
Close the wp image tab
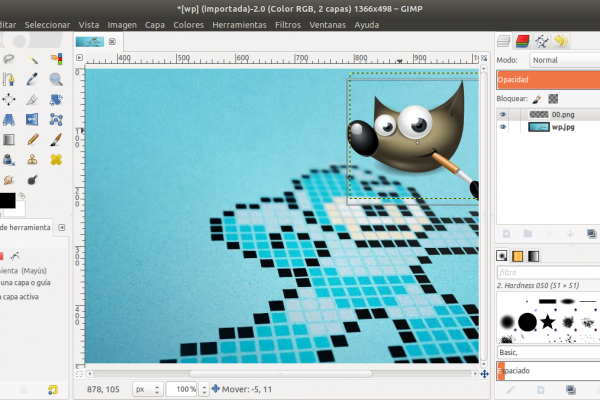coord(112,41)
